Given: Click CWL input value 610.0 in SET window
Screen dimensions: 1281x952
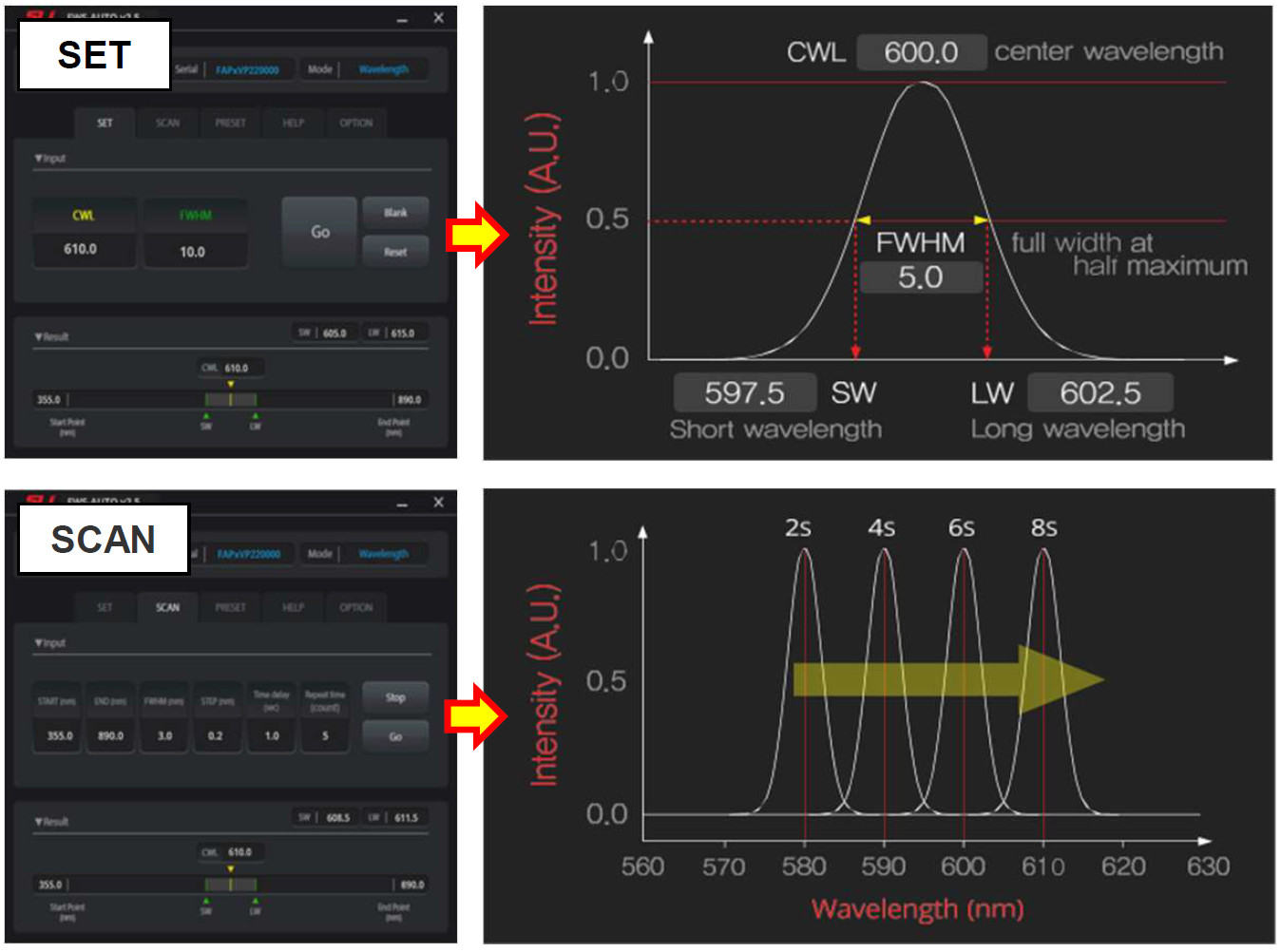Looking at the screenshot, I should point(84,249).
